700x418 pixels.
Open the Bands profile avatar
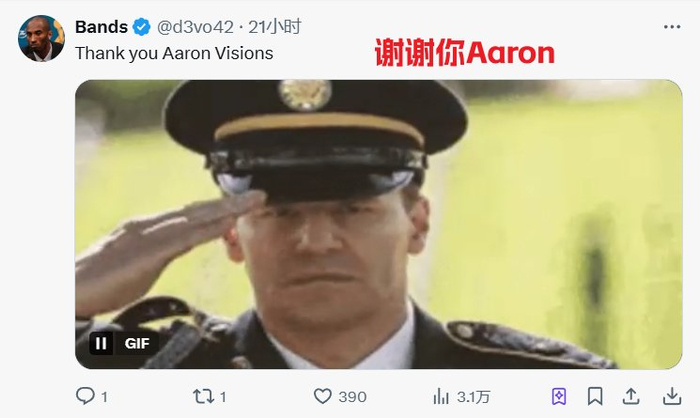coord(41,38)
